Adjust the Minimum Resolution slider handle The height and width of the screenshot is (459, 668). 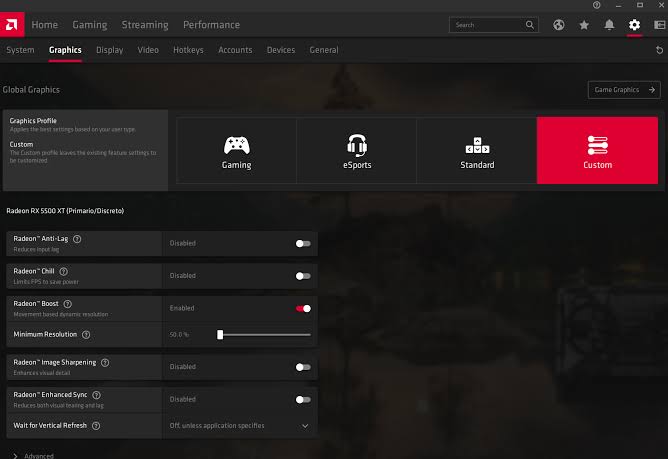coord(220,335)
